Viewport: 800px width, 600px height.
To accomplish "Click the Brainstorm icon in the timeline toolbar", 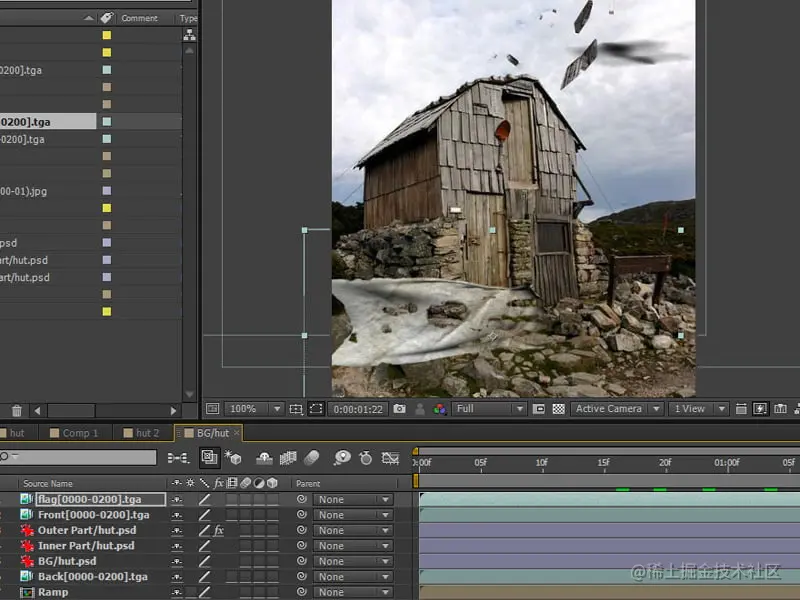I will pos(342,457).
